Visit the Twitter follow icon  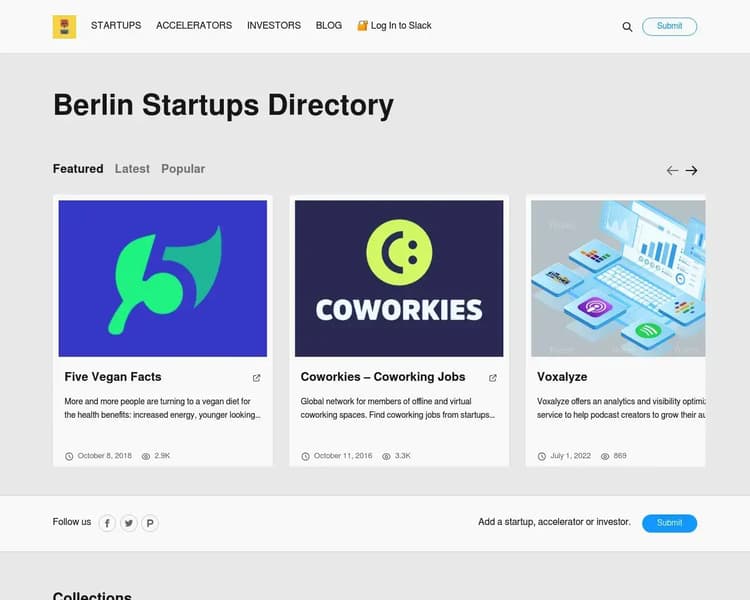click(129, 523)
